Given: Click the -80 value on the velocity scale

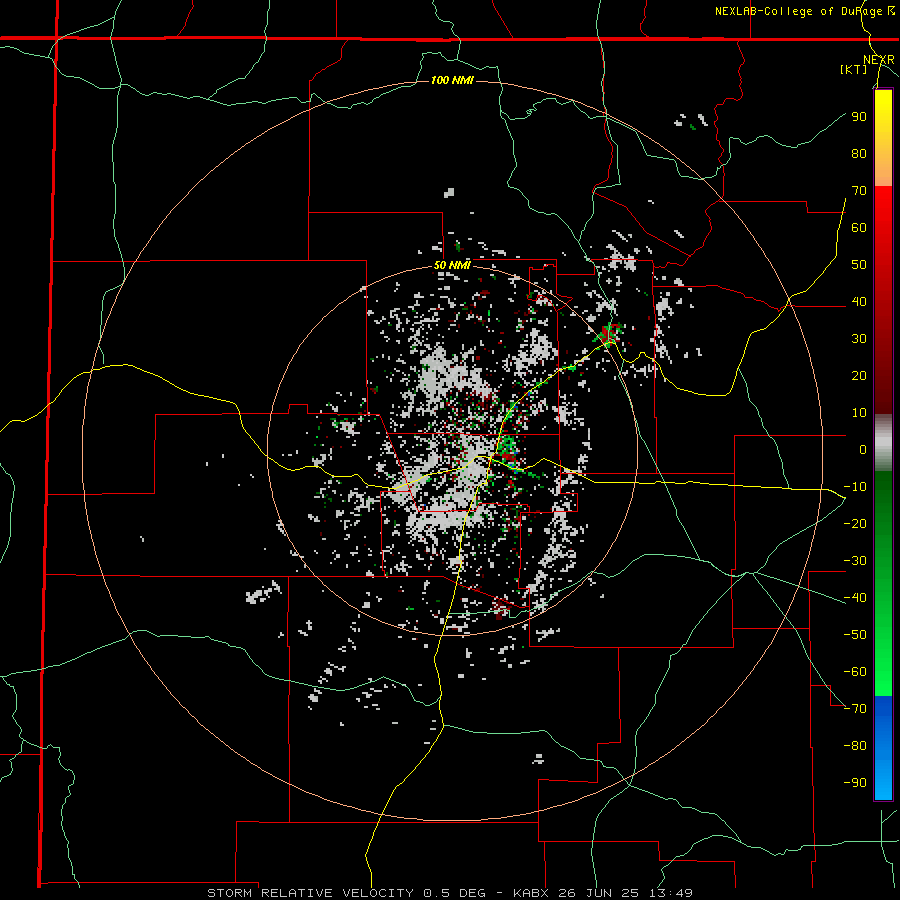Looking at the screenshot, I should click(x=855, y=746).
